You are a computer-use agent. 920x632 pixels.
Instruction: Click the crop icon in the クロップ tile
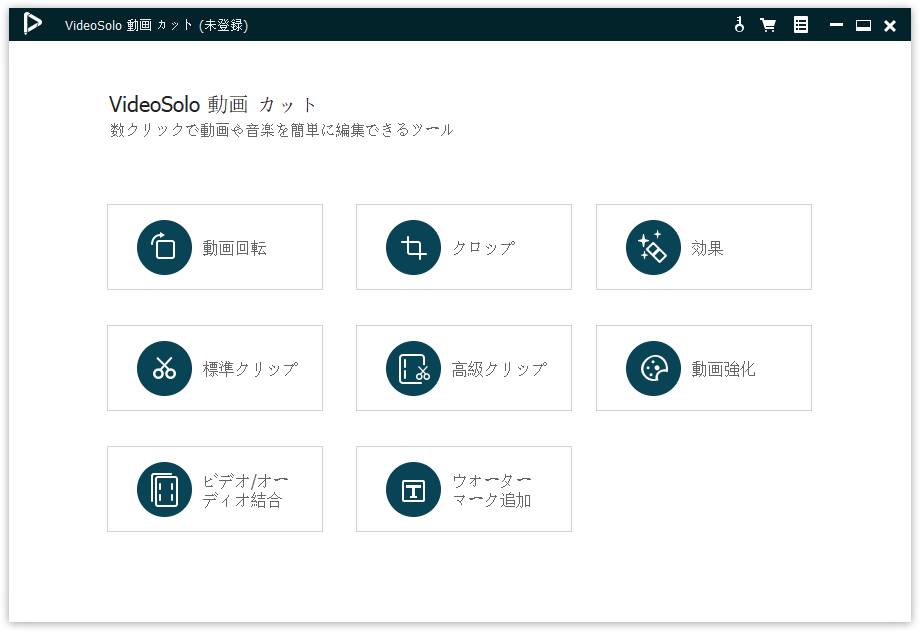413,247
